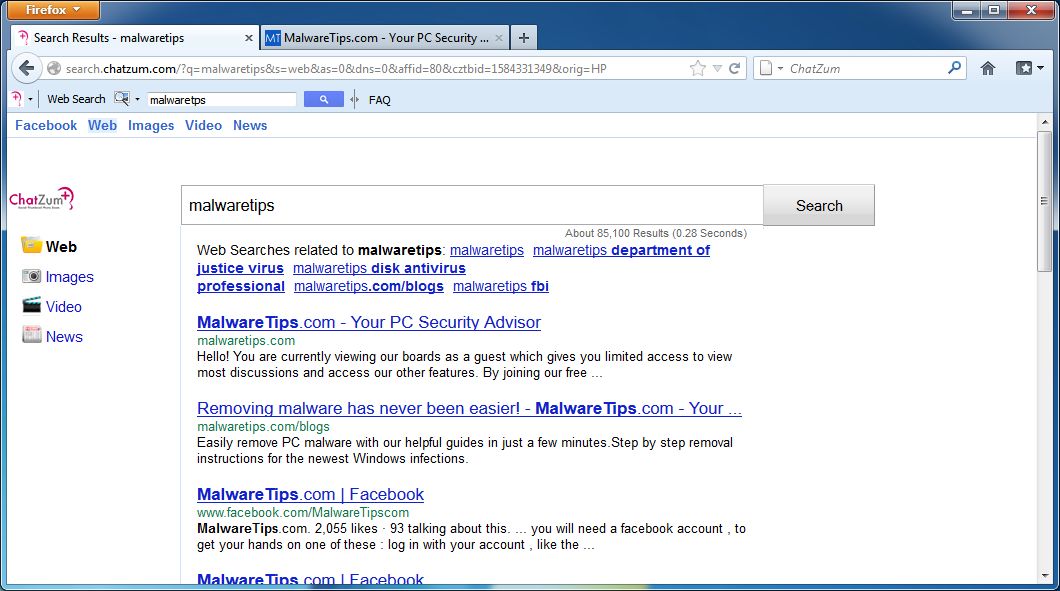
Task: Bookmark this page with the star icon
Action: tap(697, 68)
